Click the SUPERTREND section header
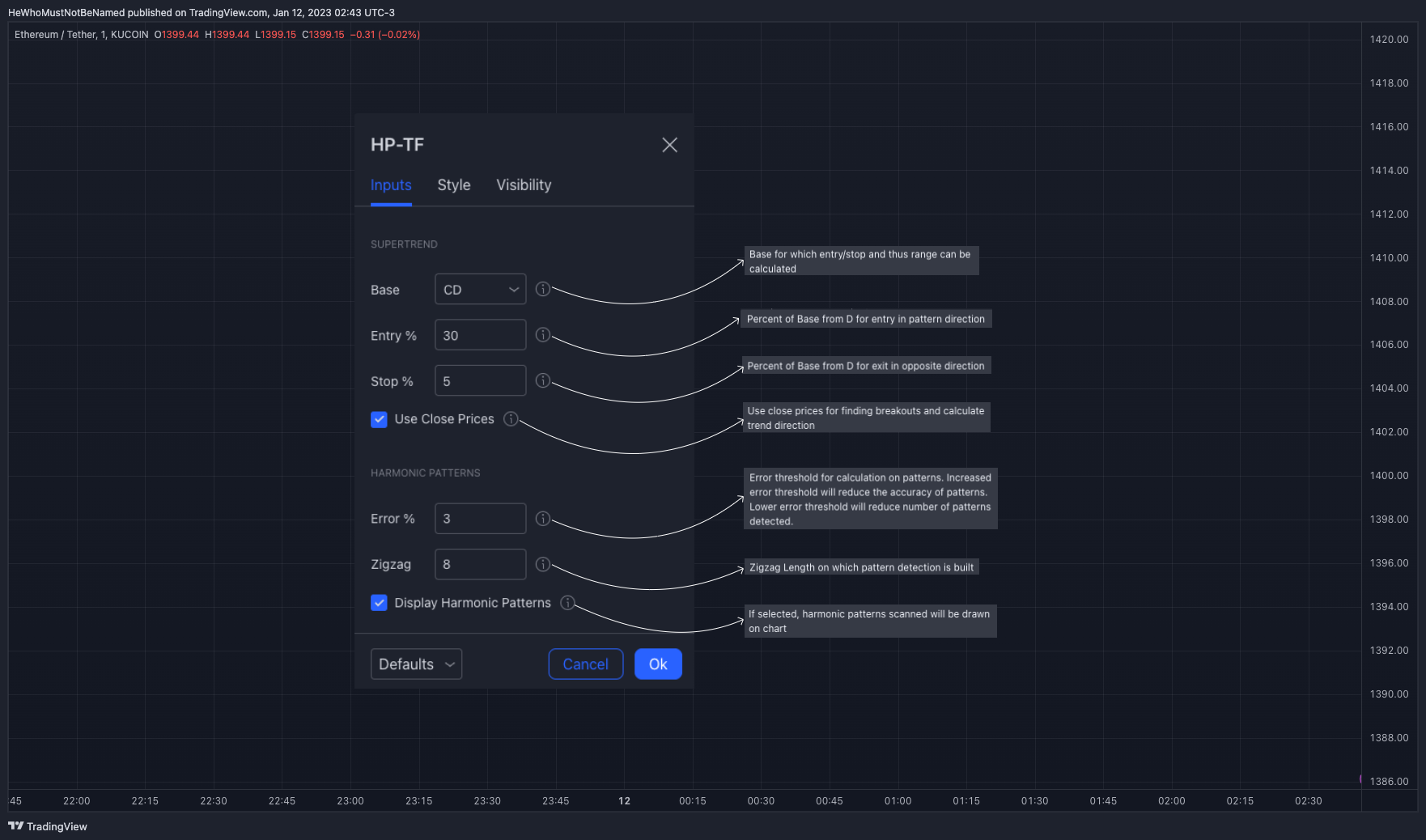This screenshot has height=840, width=1426. 404,244
